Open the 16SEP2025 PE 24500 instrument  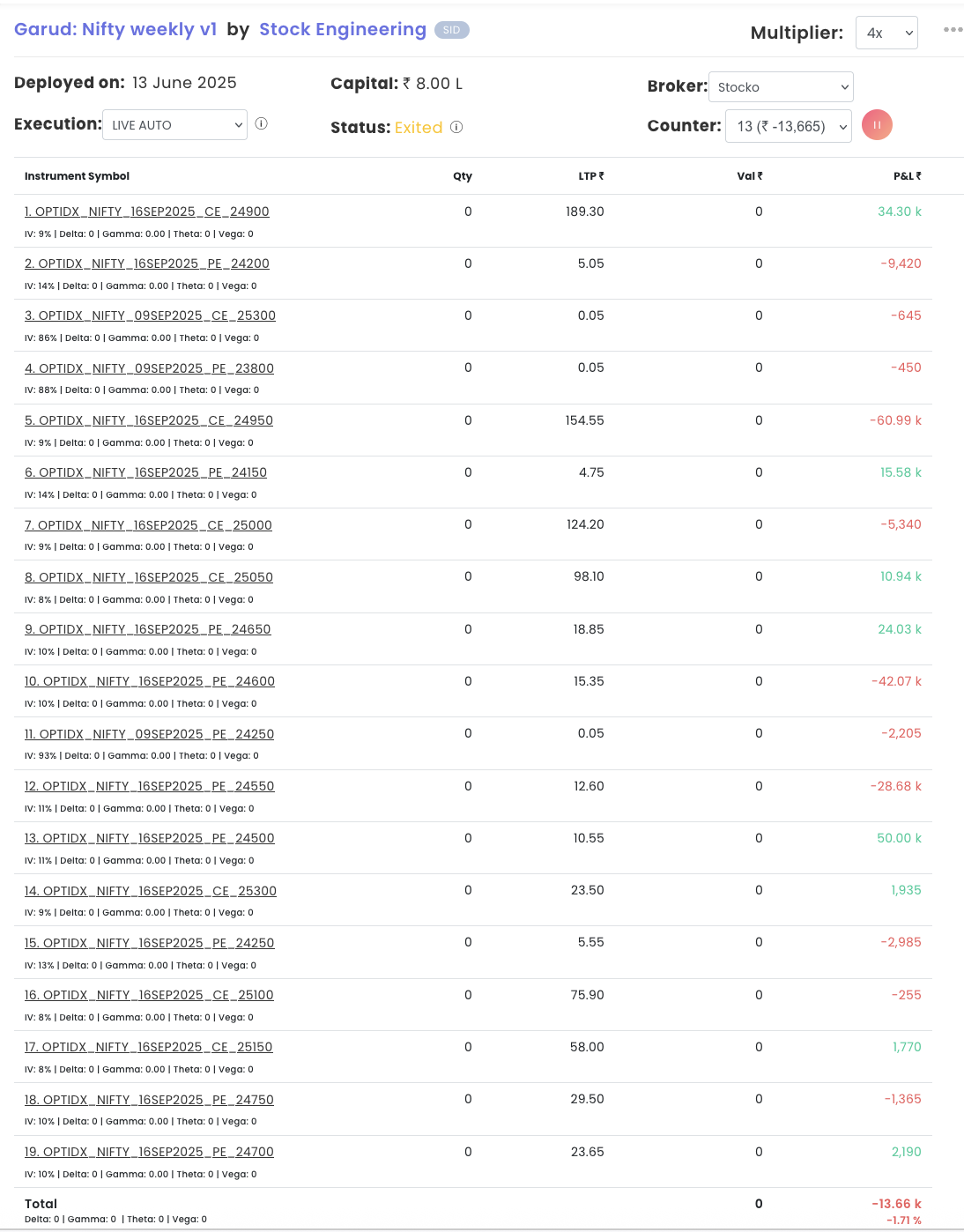(x=150, y=838)
